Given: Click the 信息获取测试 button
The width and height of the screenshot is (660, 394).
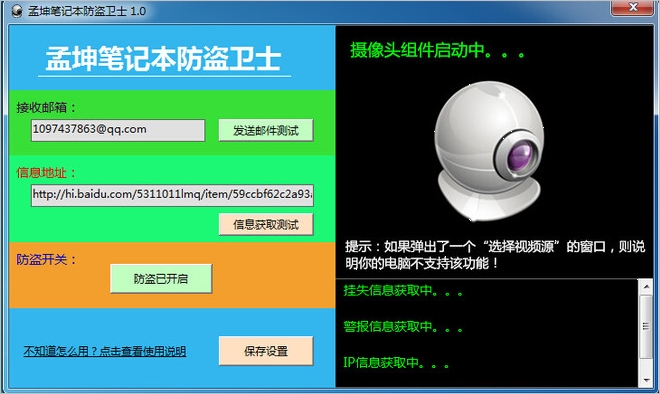Looking at the screenshot, I should [266, 224].
